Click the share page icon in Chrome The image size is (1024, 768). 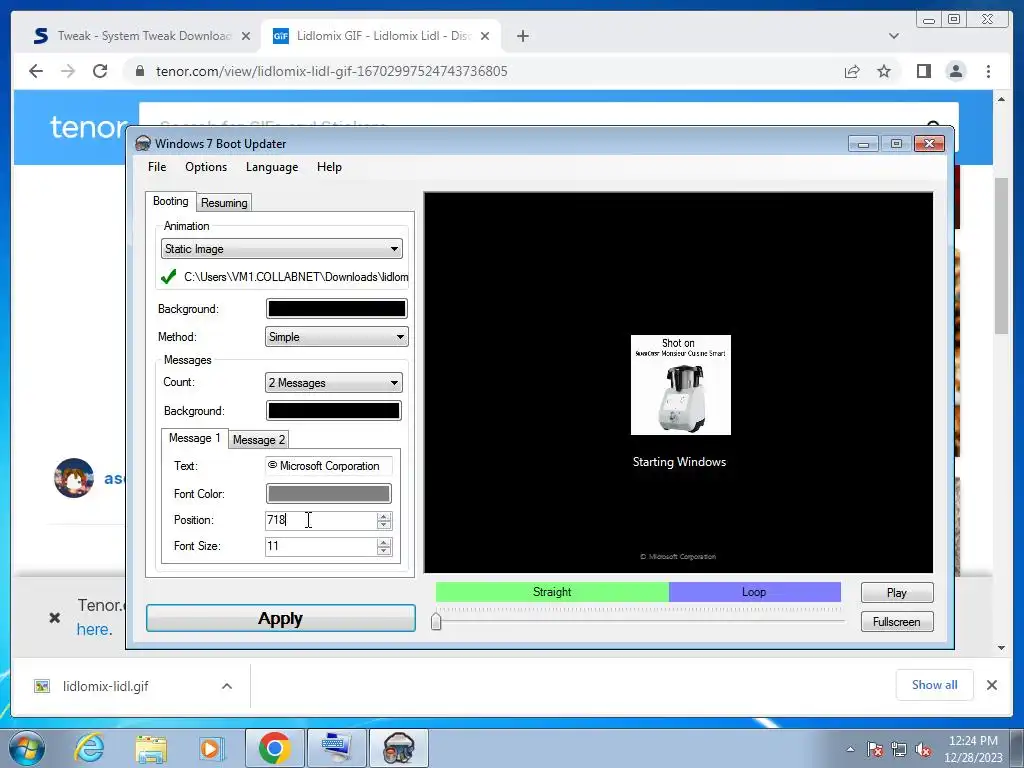coord(852,71)
